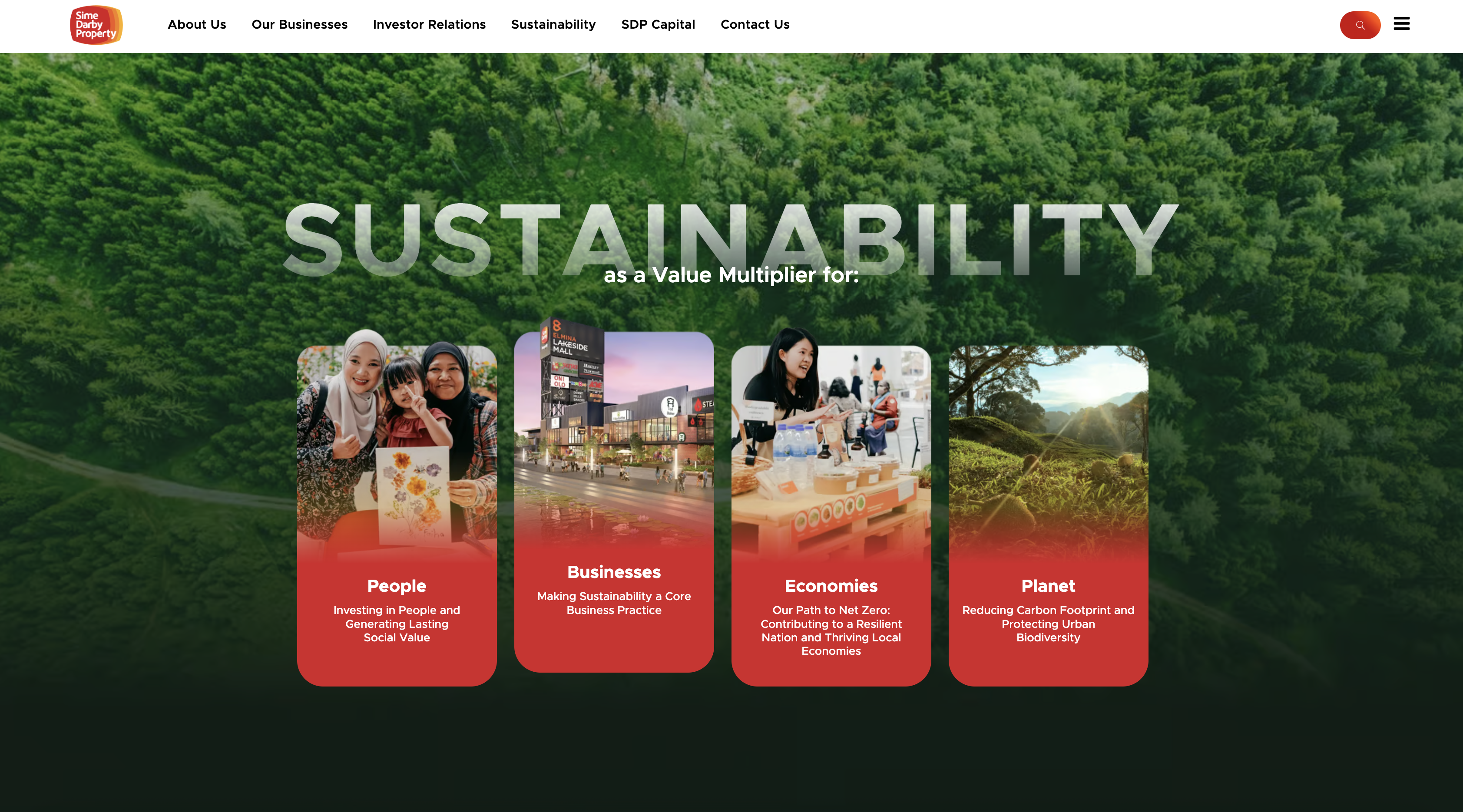Open the Our Businesses menu
1463x812 pixels.
coord(299,24)
